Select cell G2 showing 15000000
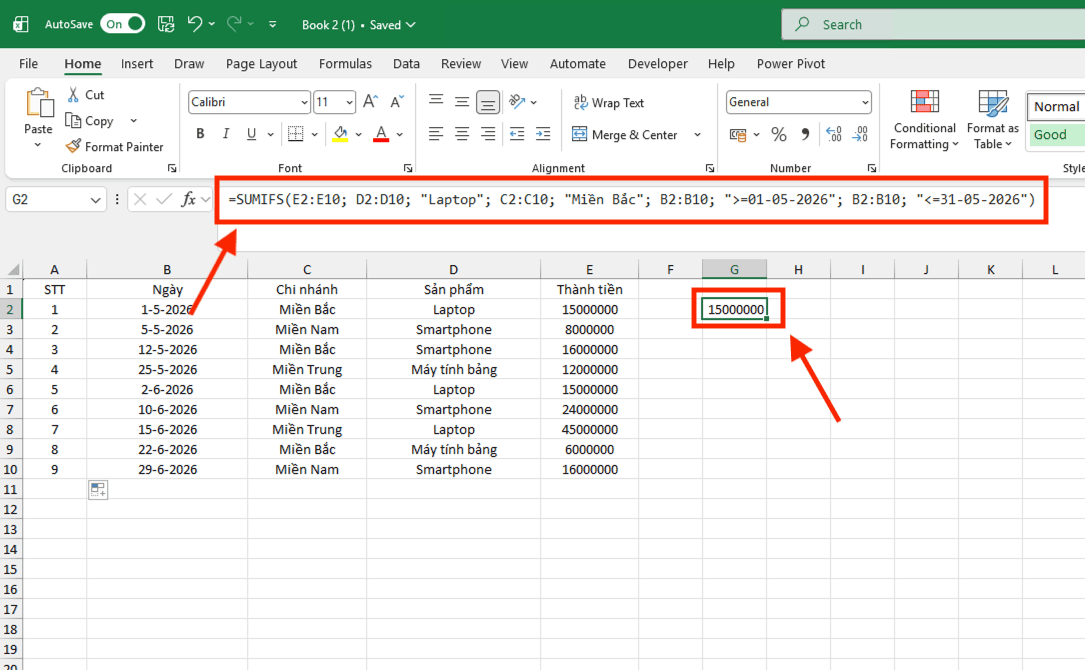 (734, 309)
